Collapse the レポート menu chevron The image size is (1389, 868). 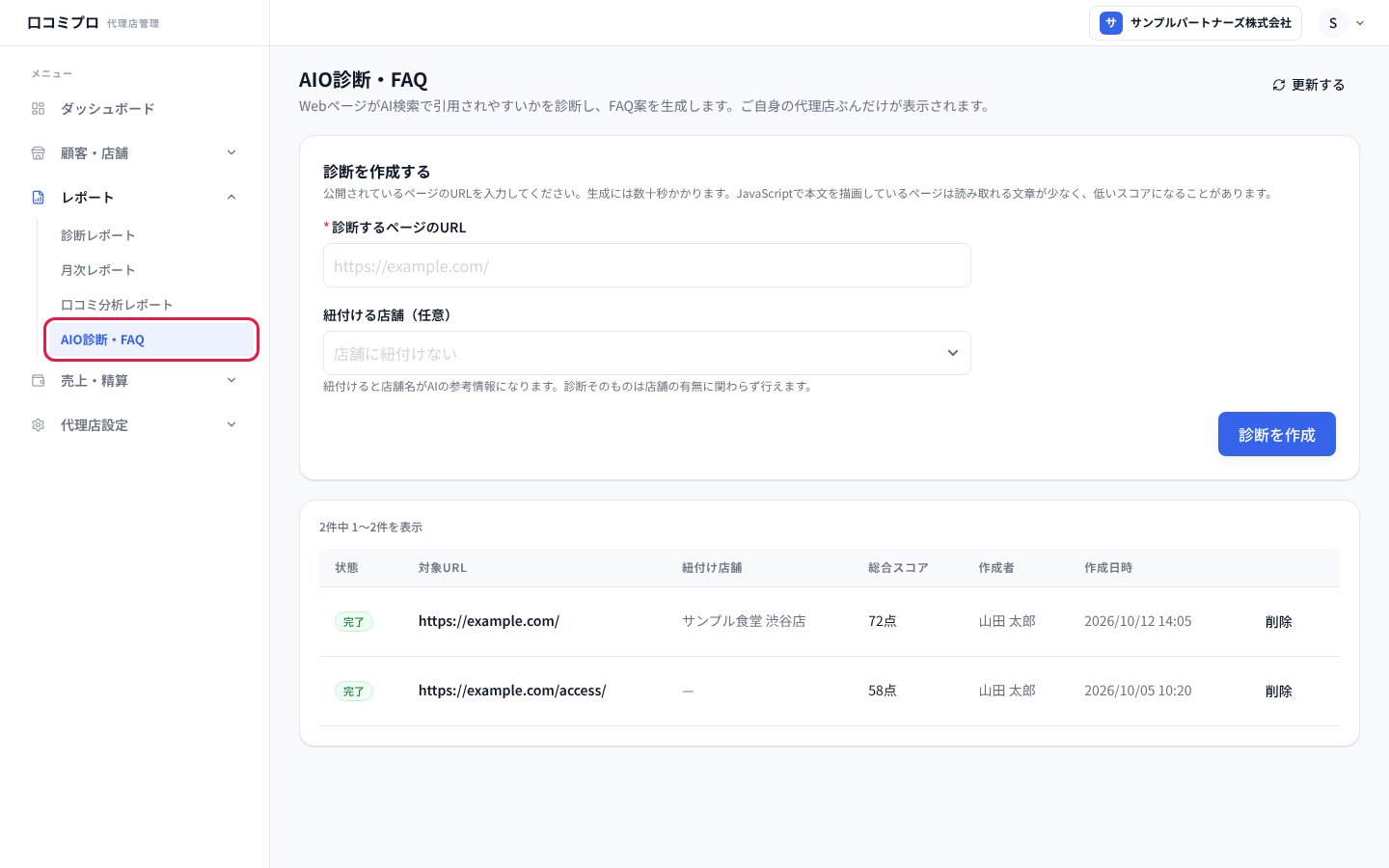pos(231,198)
